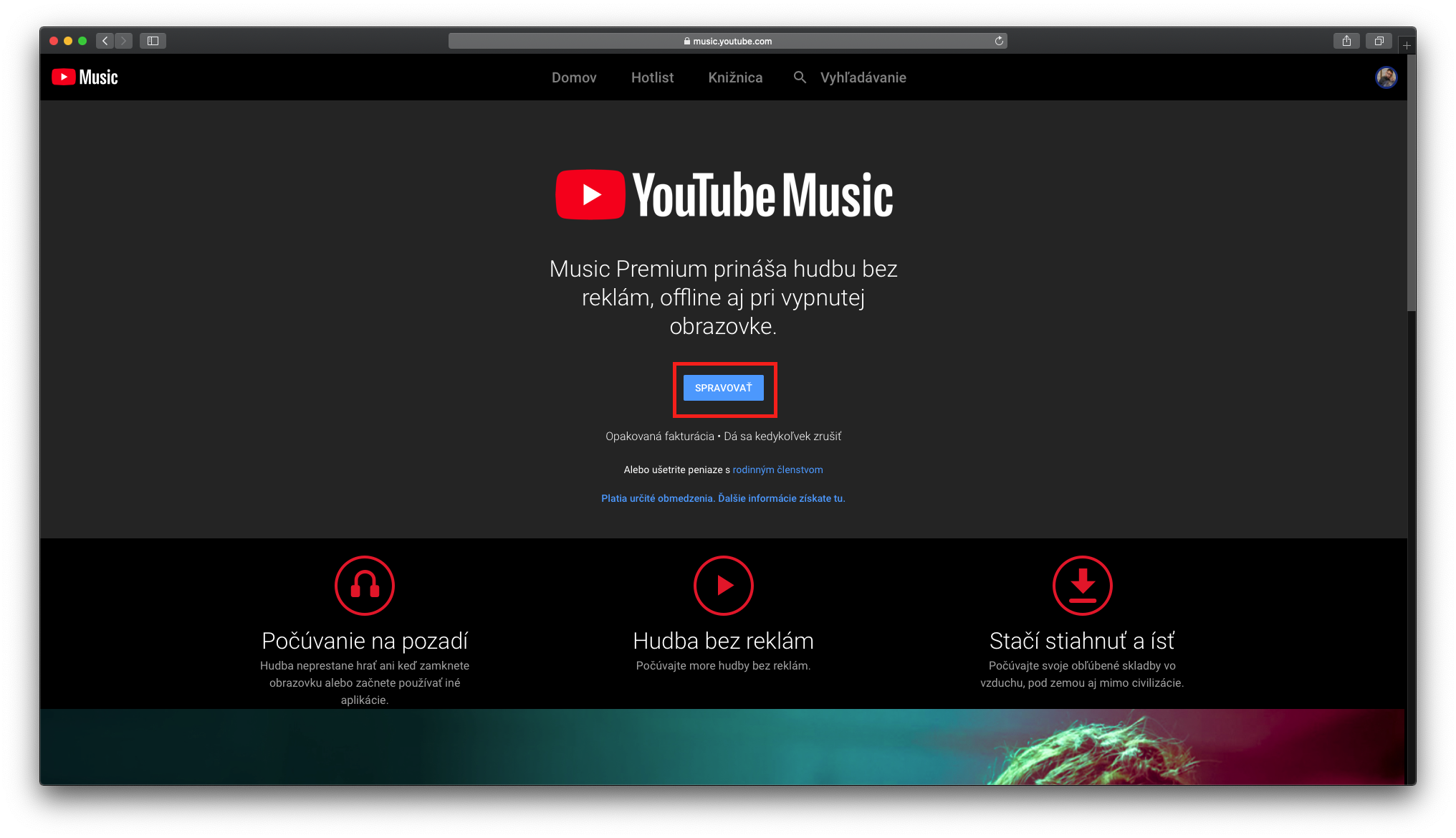The image size is (1456, 838).
Task: Open the Hotlist tab
Action: (652, 77)
